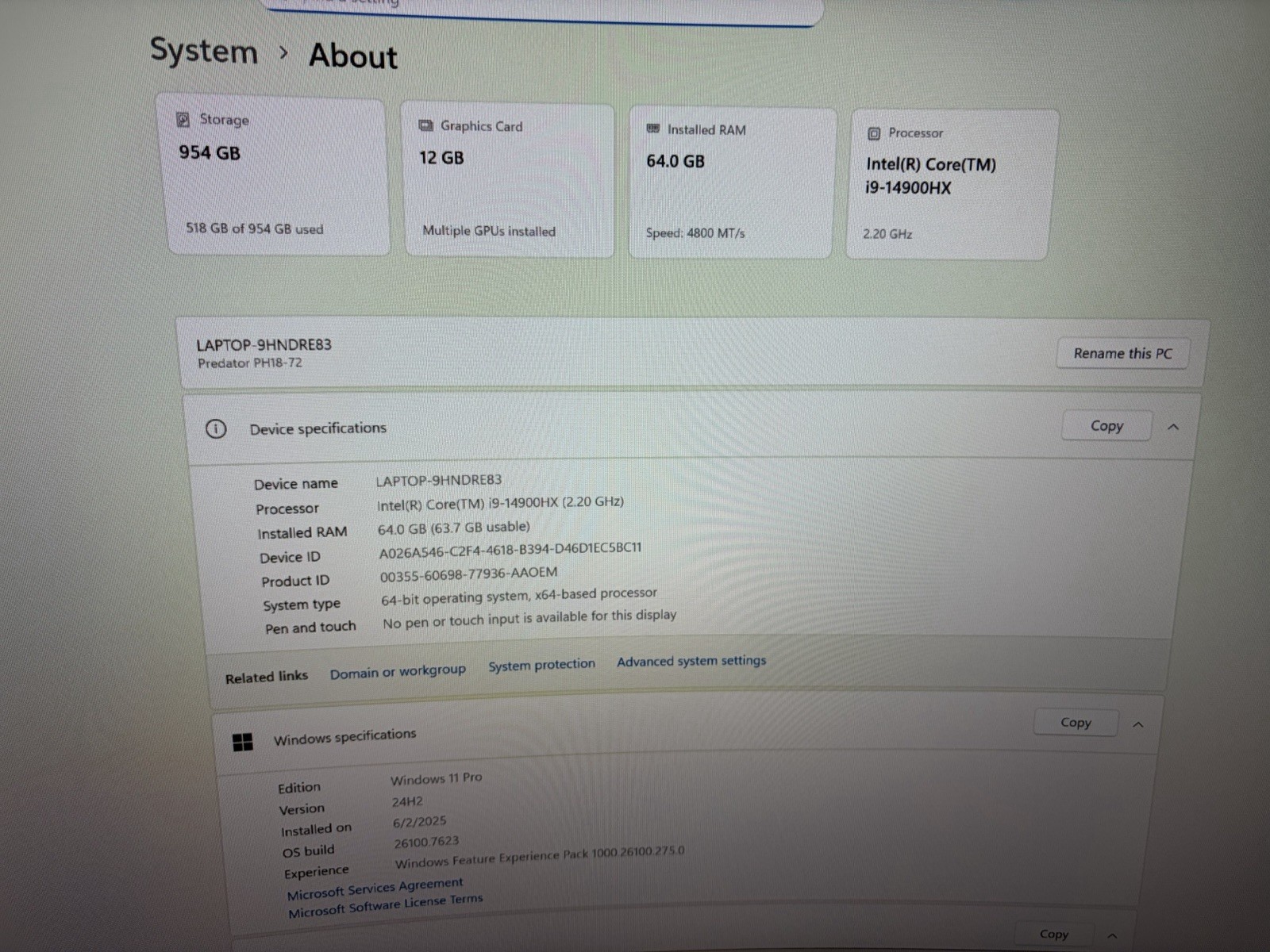Open the Storage 954 GB card
Image resolution: width=1270 pixels, height=952 pixels.
point(275,175)
